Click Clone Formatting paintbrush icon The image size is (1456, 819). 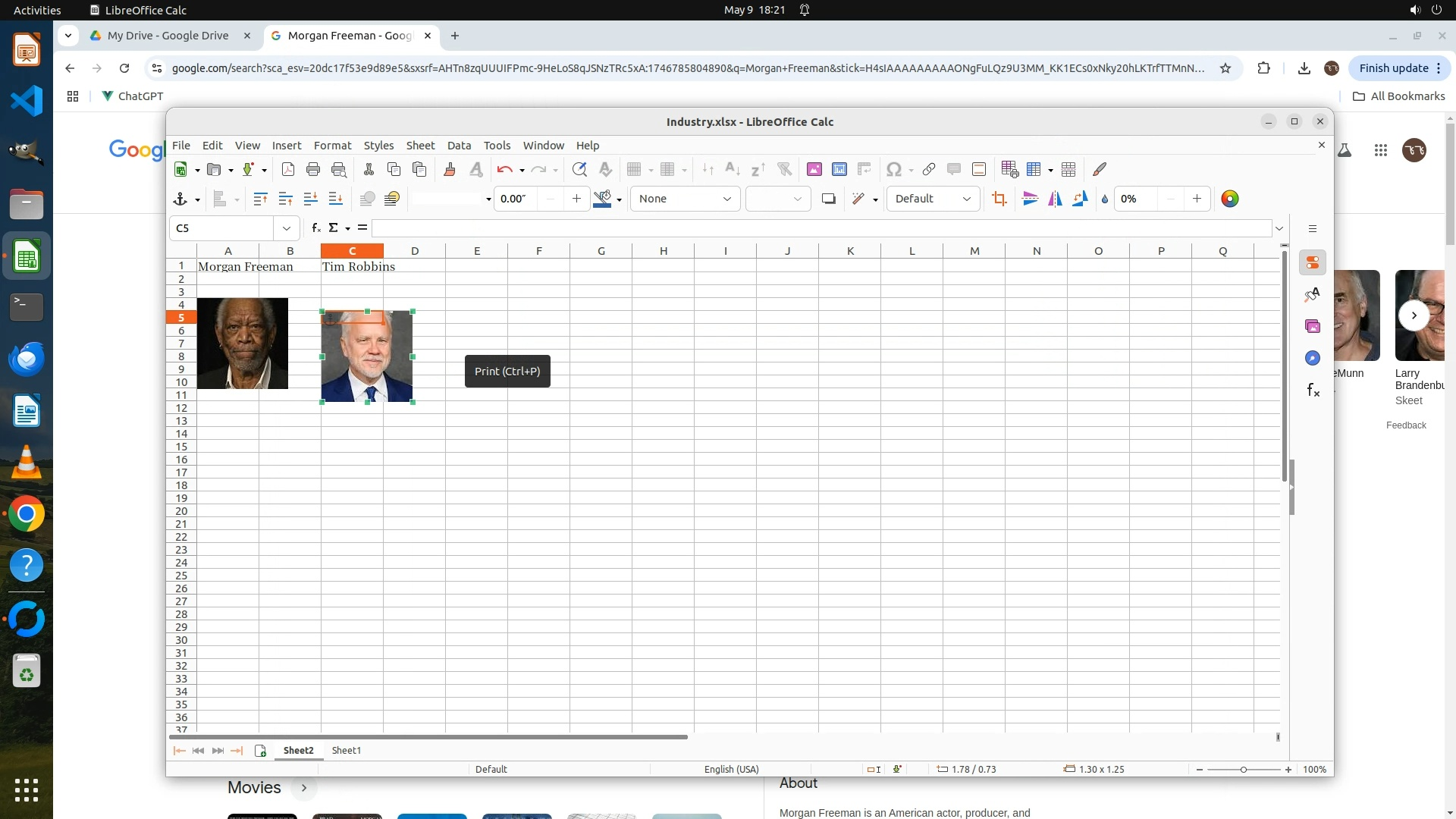pos(450,170)
